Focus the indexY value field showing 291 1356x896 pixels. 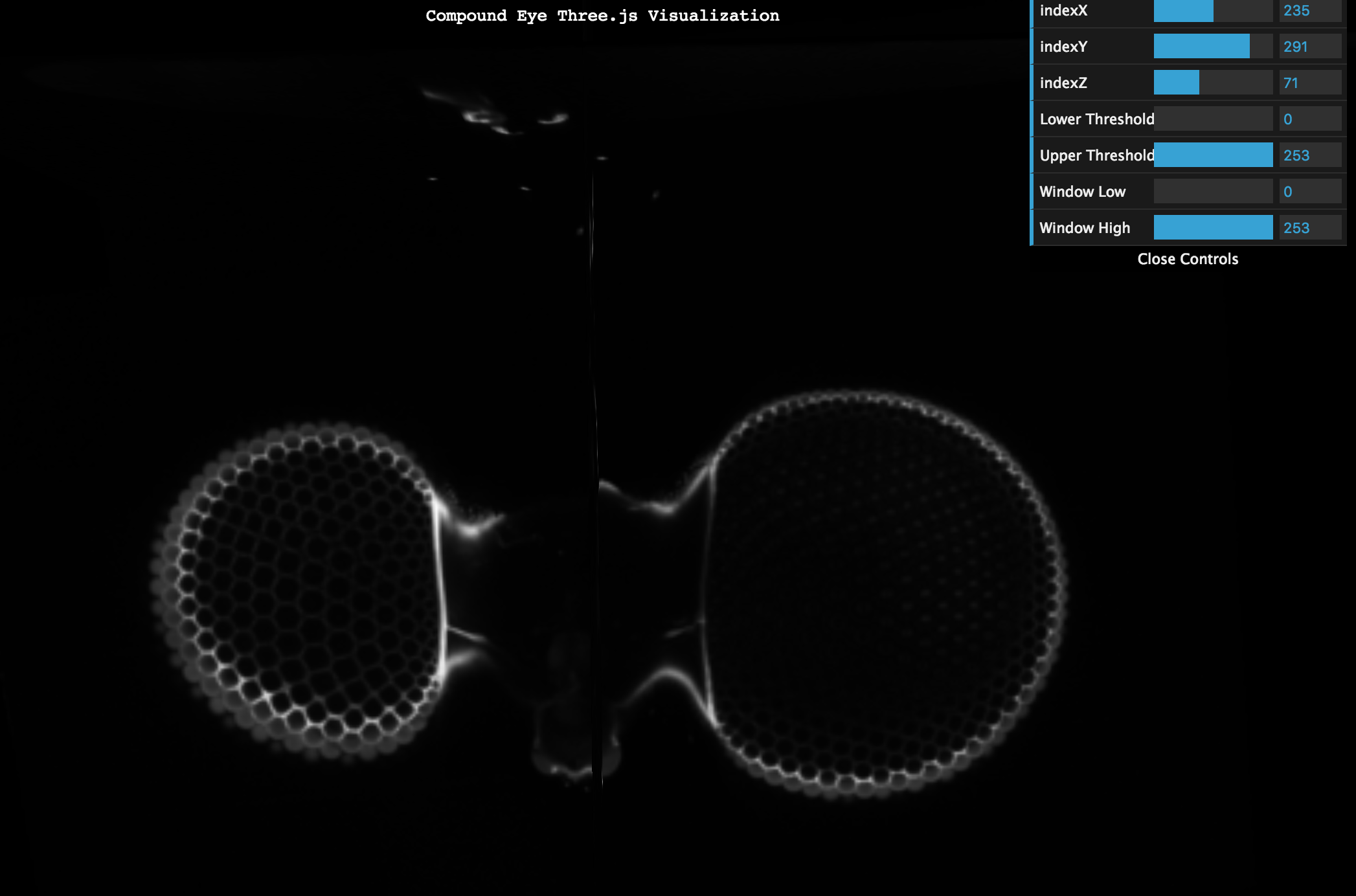(1309, 47)
